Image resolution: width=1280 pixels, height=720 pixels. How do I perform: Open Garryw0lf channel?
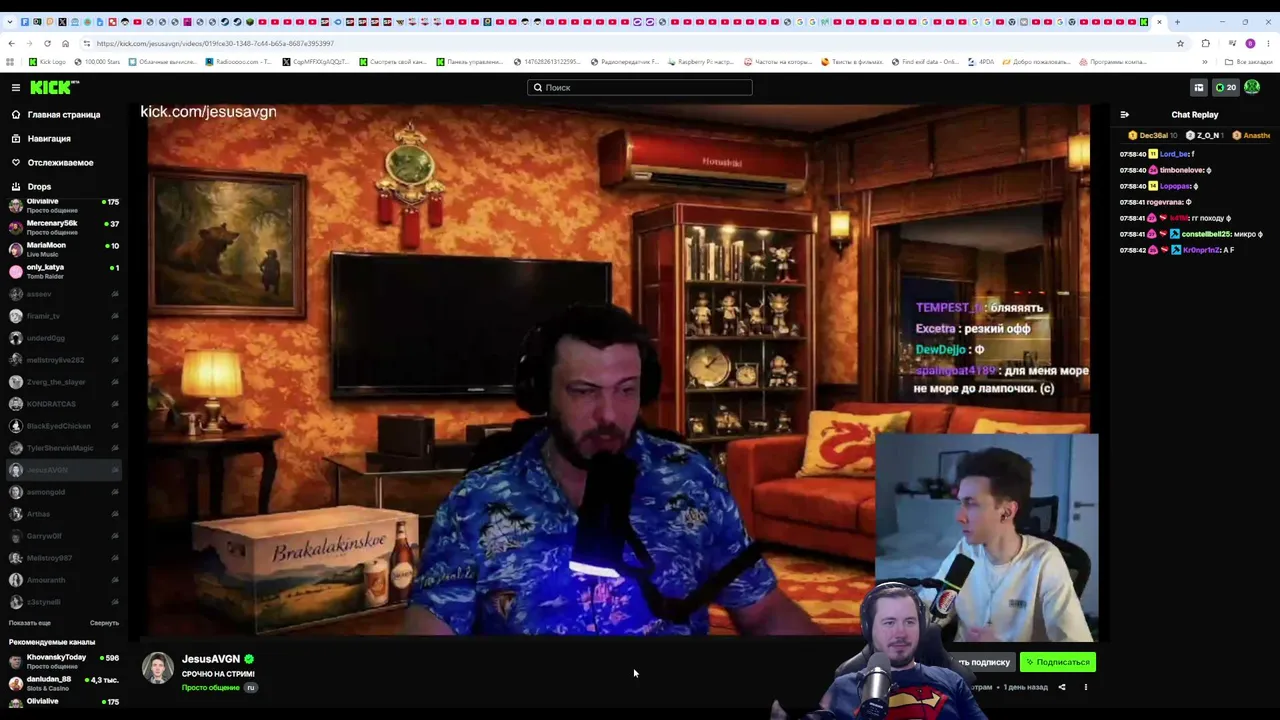point(64,536)
